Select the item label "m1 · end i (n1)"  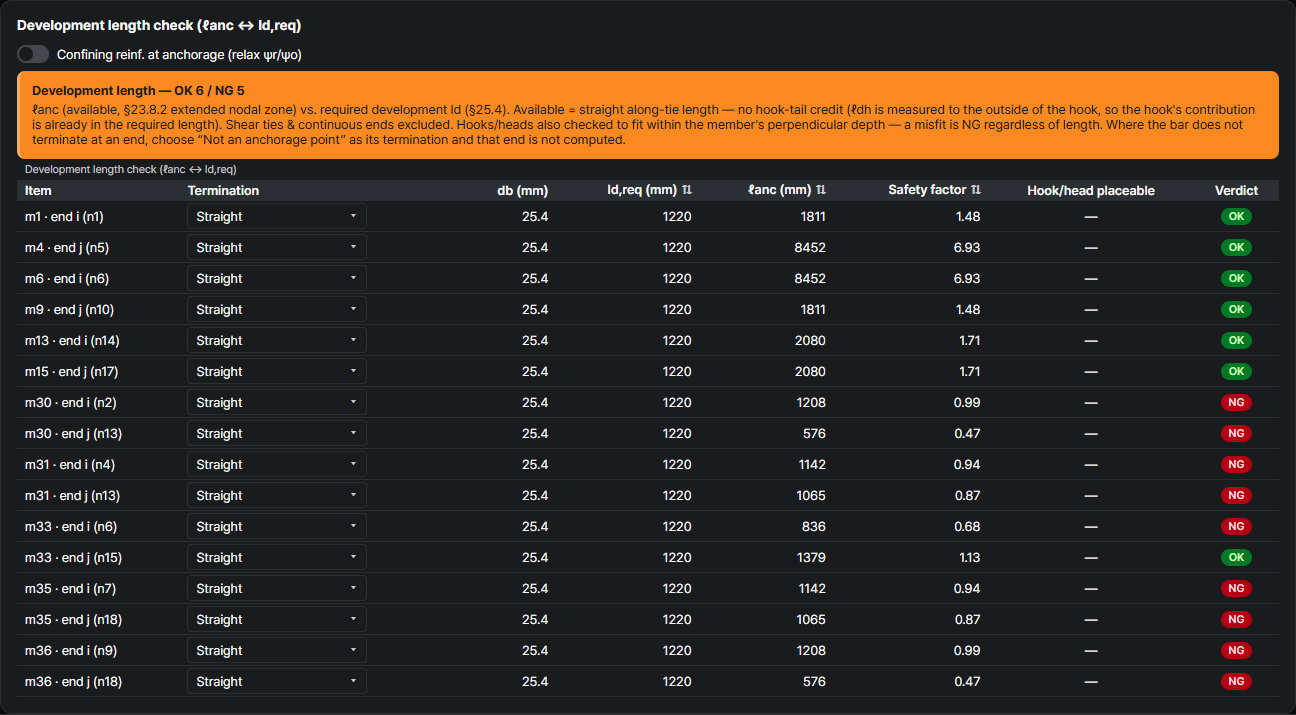tap(64, 216)
